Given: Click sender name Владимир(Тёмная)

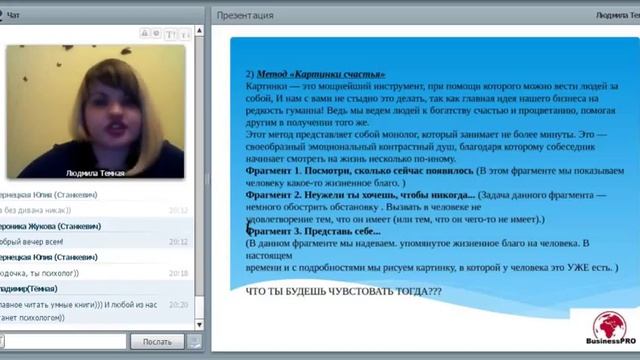Looking at the screenshot, I should [x=29, y=289].
